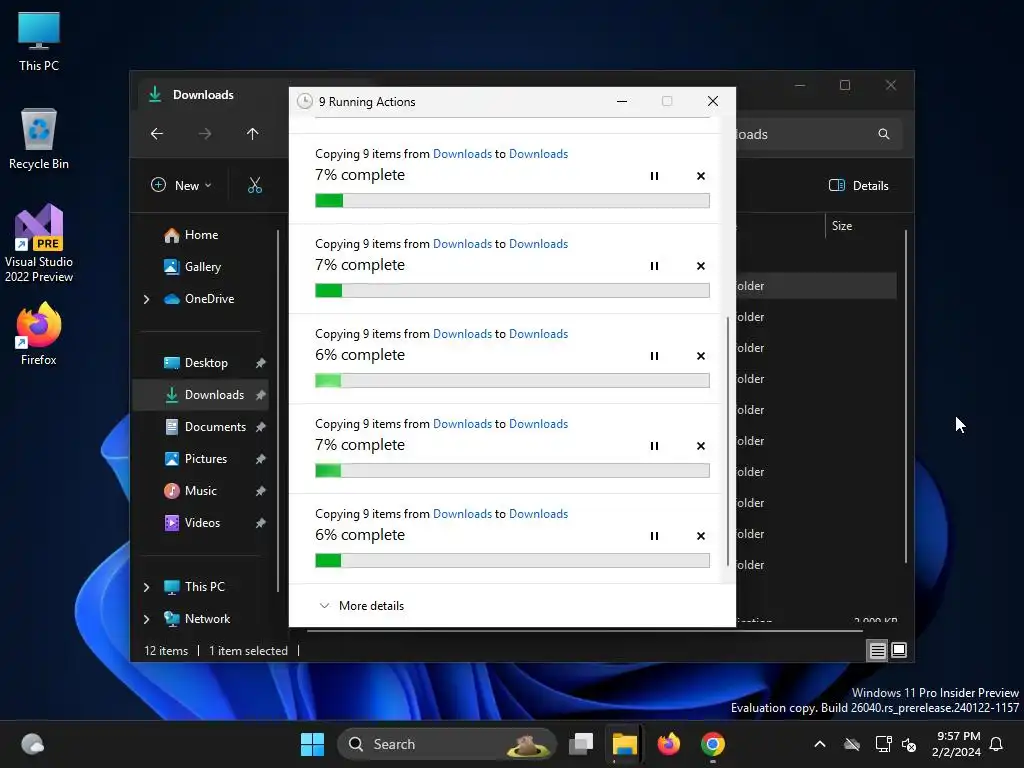Go up one folder level in Explorer
1024x768 pixels.
click(253, 134)
